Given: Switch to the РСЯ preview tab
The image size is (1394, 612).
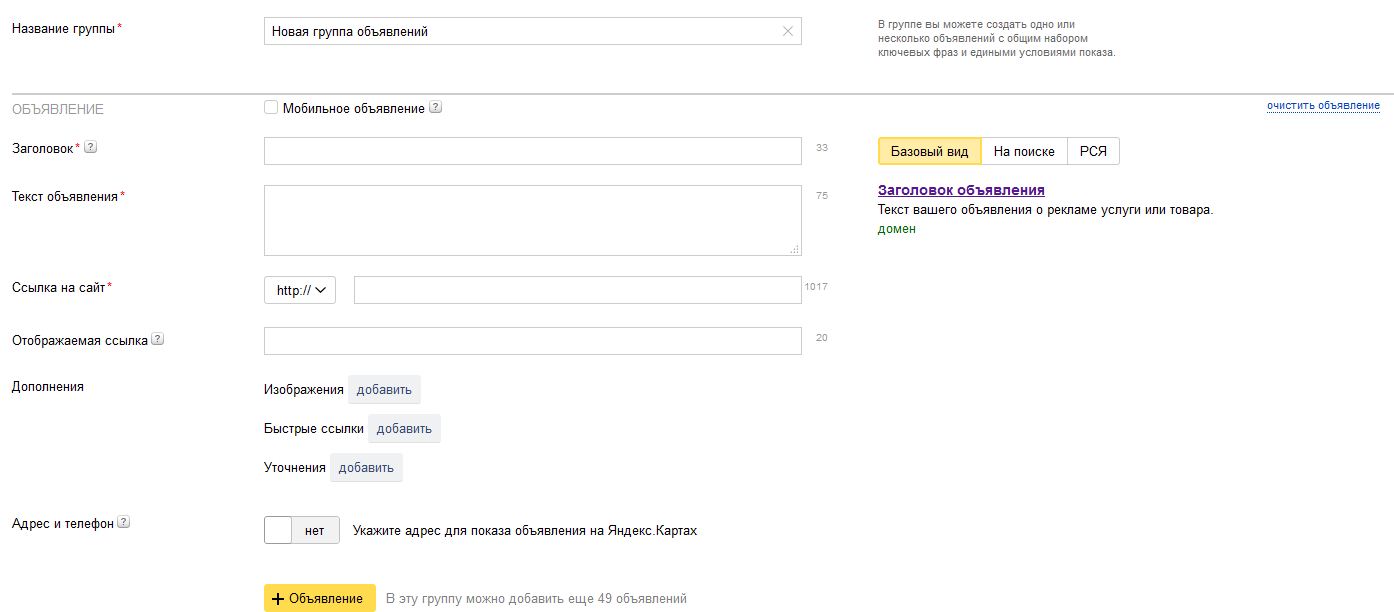Looking at the screenshot, I should coord(1093,151).
